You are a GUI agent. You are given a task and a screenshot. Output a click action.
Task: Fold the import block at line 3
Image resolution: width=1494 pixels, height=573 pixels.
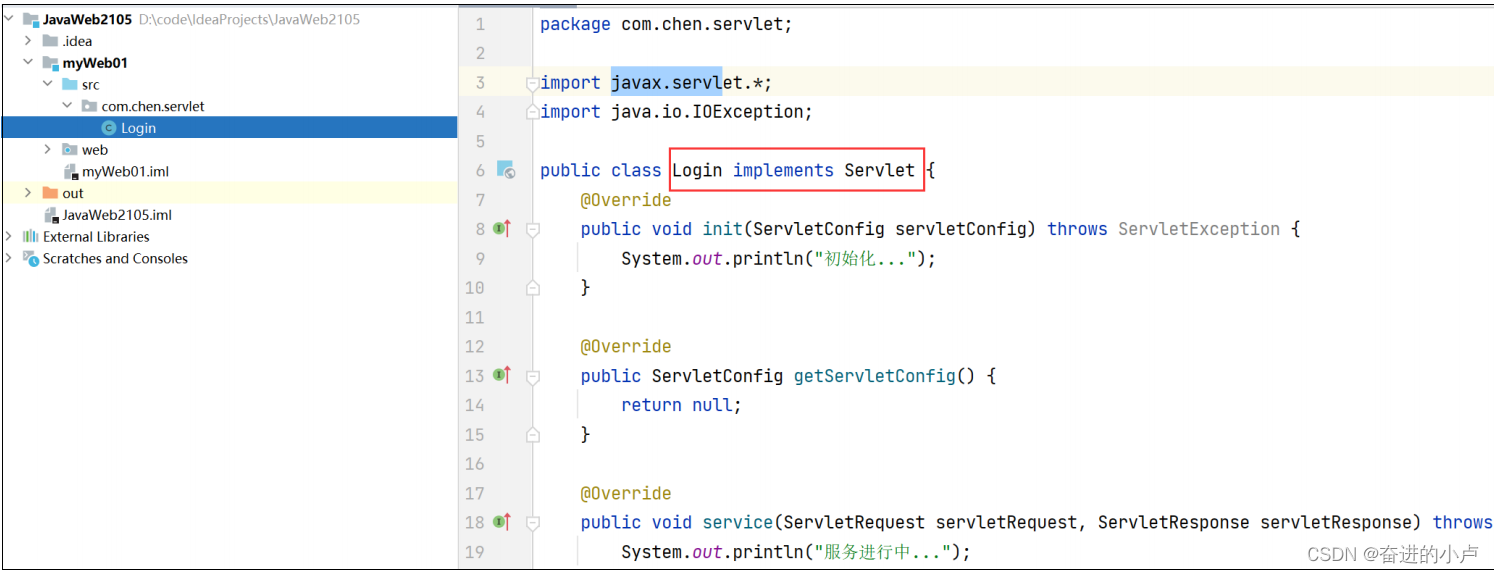click(533, 83)
